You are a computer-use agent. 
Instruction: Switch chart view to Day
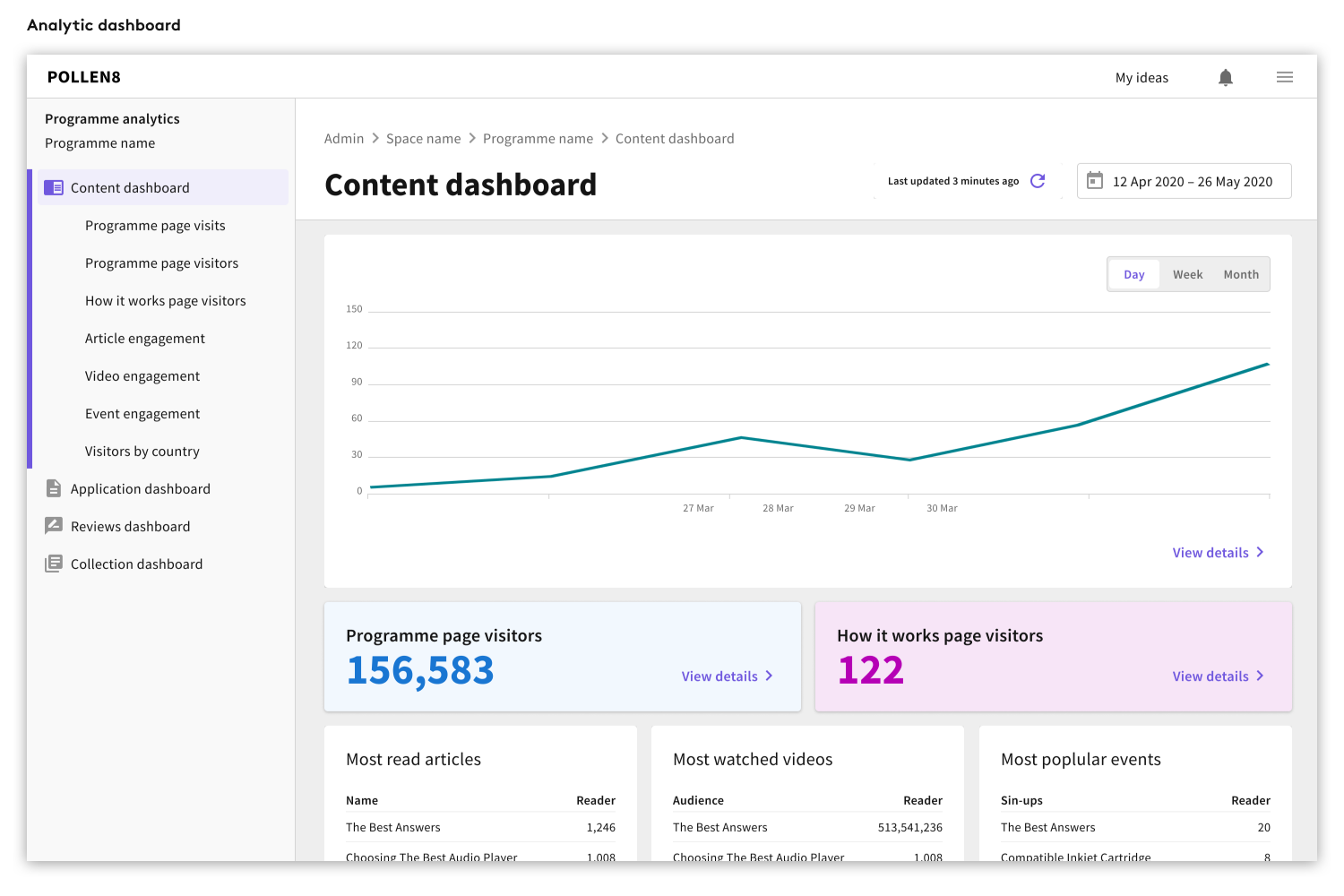point(1133,275)
